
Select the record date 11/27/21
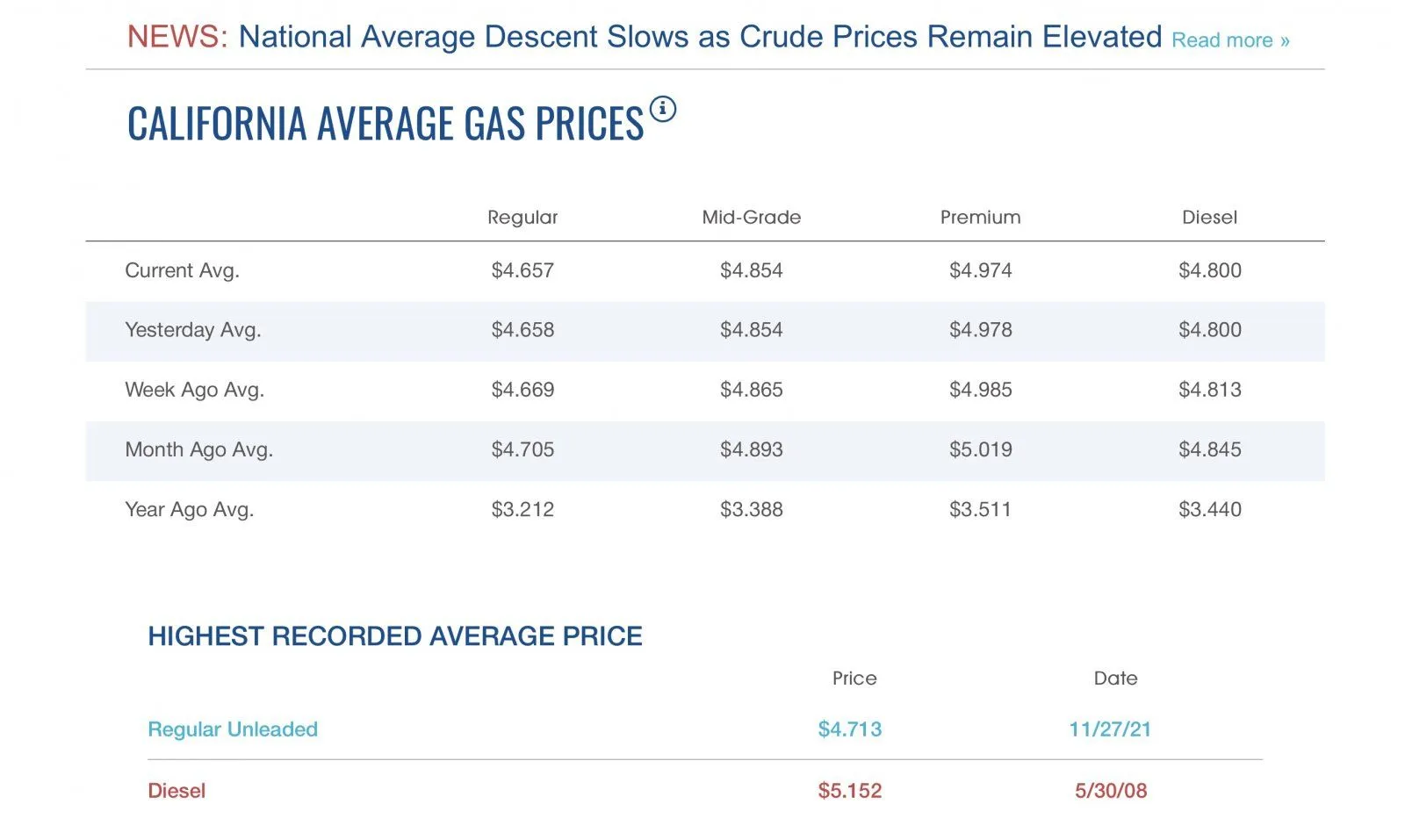pos(1109,729)
